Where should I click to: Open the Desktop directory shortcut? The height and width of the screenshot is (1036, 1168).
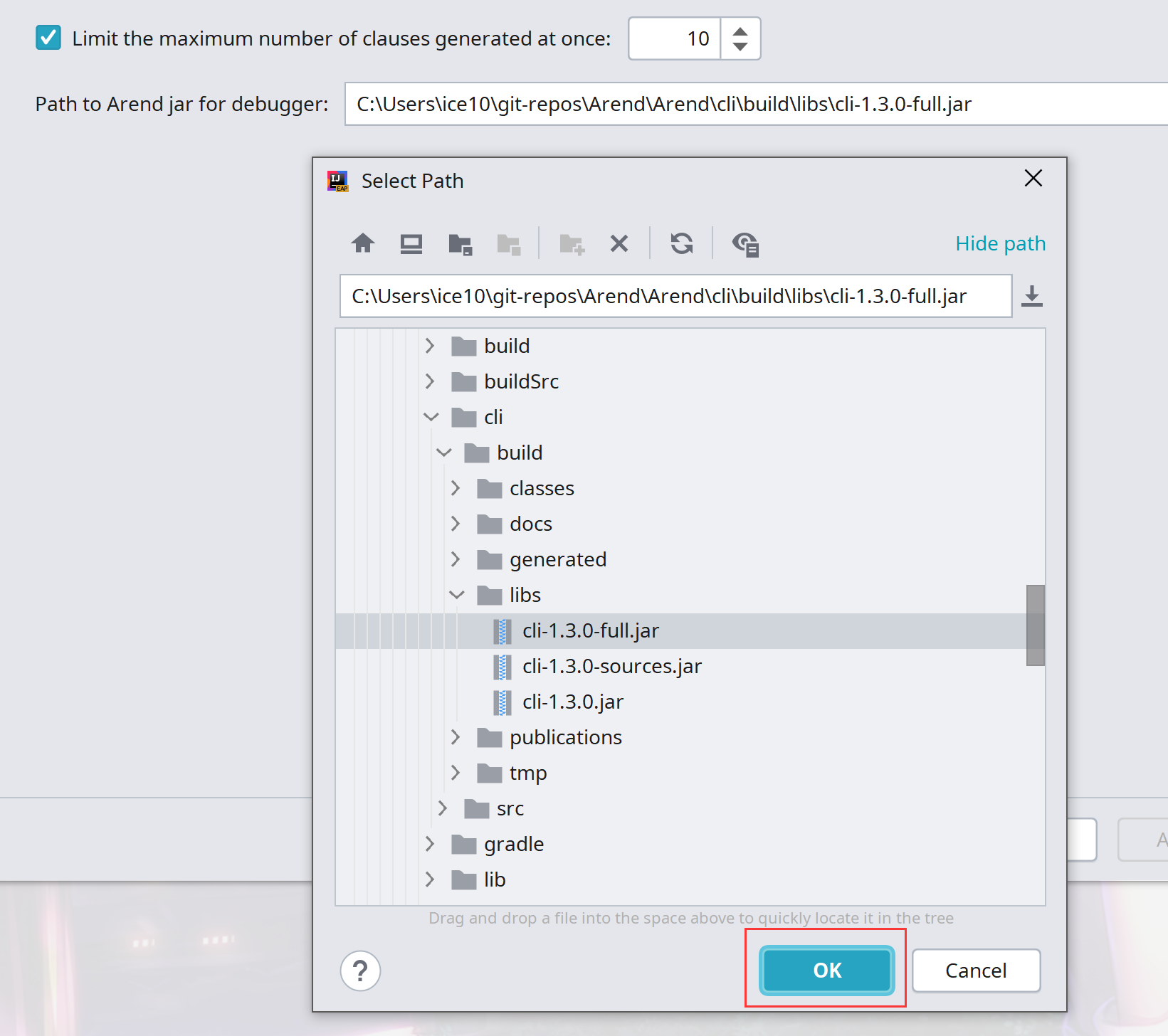pos(411,243)
